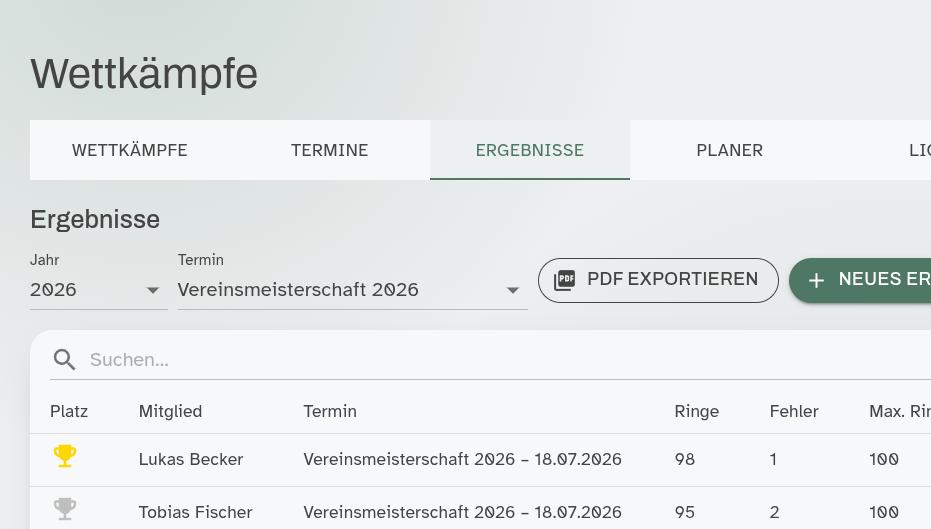
Task: Click the Ergebnisse section heading
Action: [95, 220]
